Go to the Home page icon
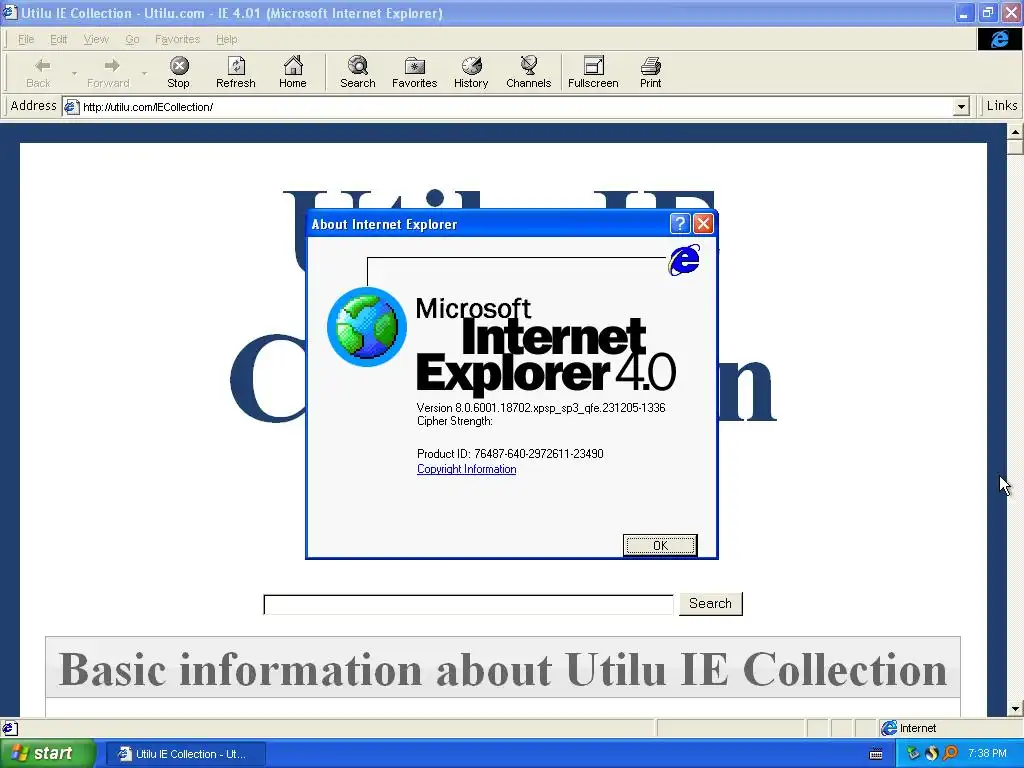Screen dimensions: 1024x768 pyautogui.click(x=293, y=72)
